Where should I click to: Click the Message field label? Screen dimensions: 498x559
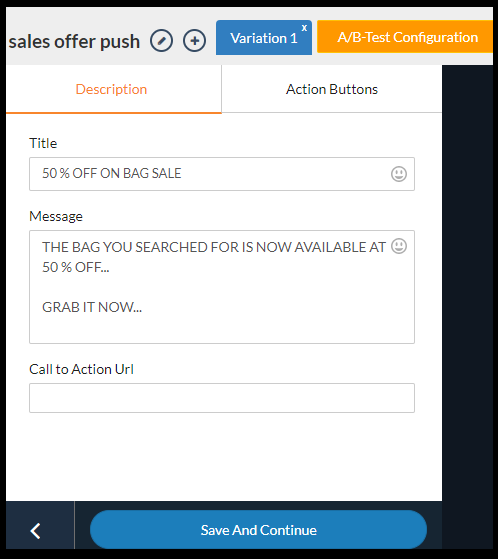click(x=56, y=216)
